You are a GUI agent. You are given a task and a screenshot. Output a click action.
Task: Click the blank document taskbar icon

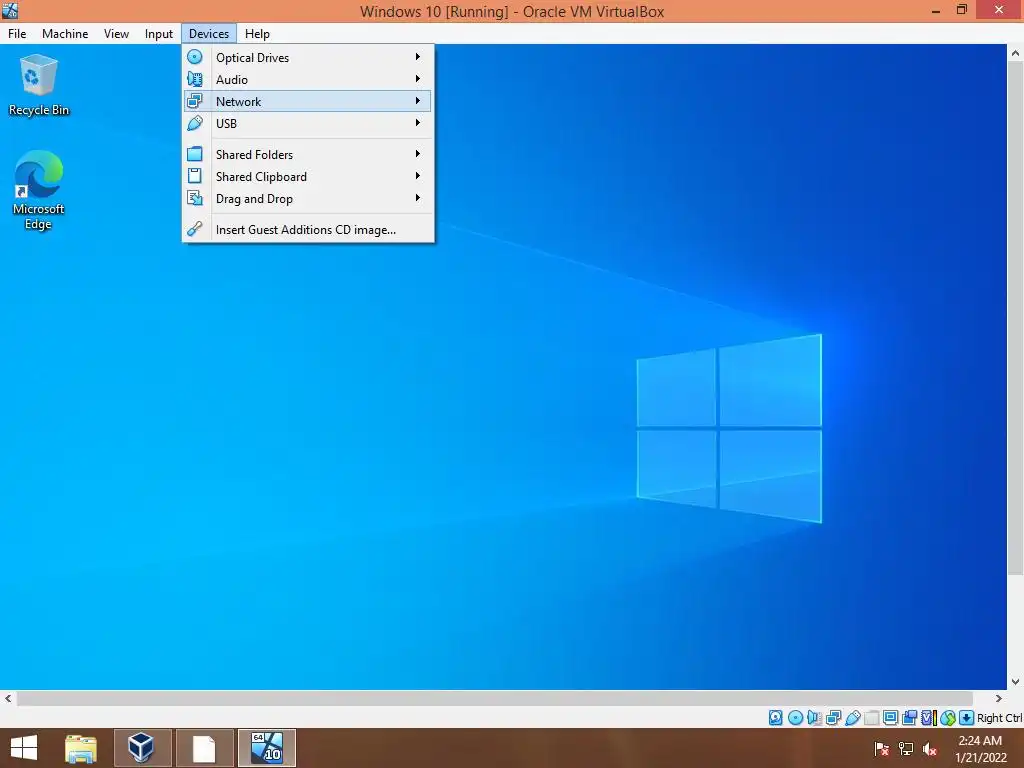click(204, 748)
